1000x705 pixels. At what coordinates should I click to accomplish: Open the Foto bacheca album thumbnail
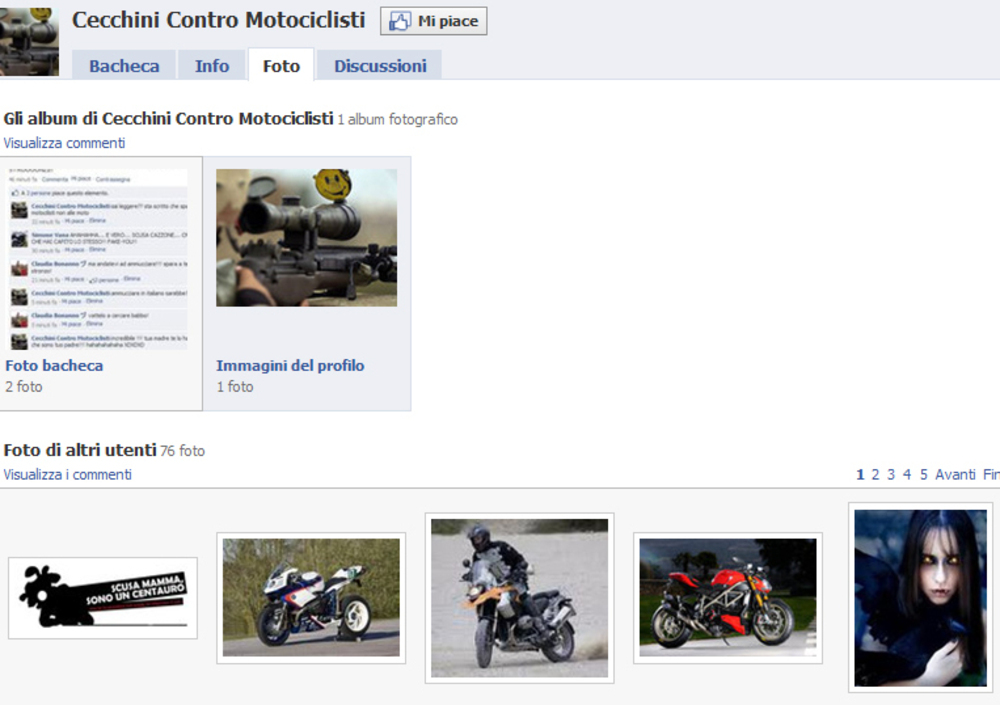pos(98,259)
